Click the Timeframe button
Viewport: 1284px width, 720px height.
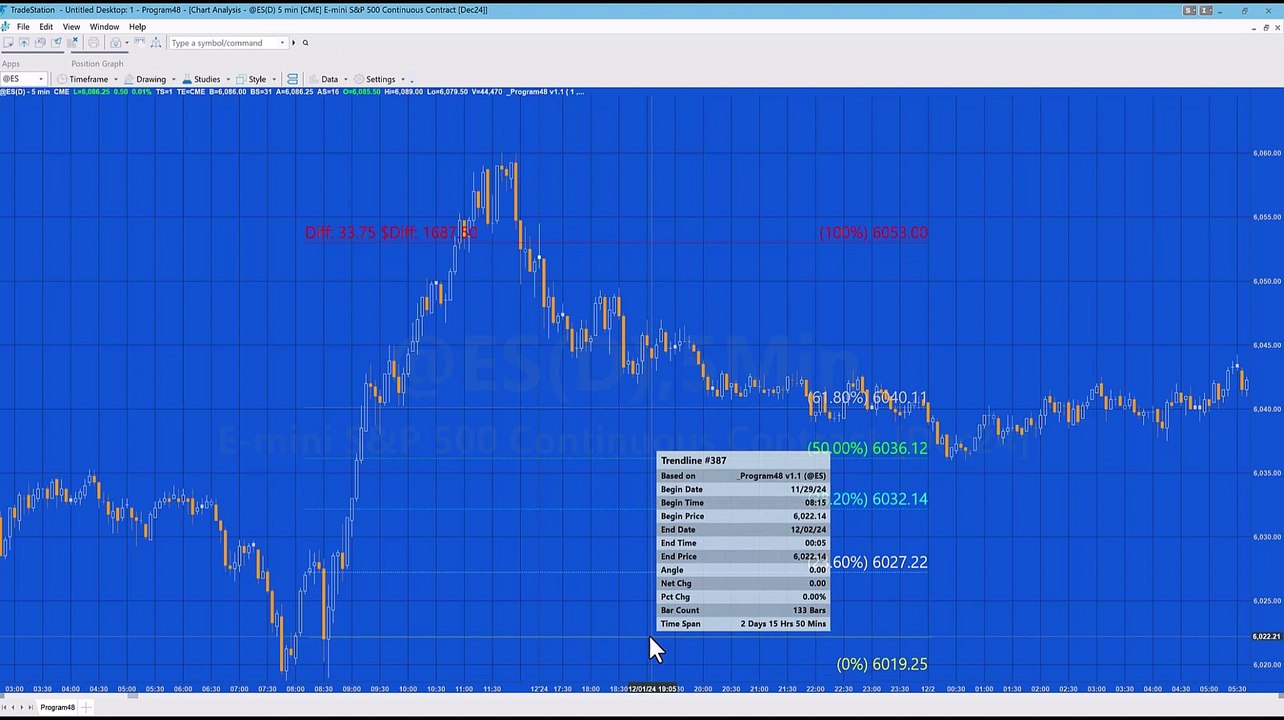tap(83, 79)
